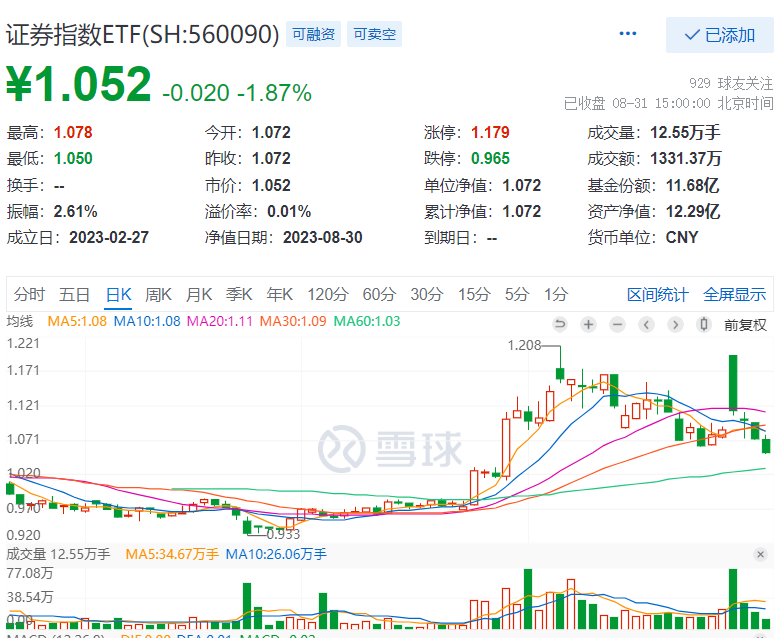This screenshot has width=780, height=638.
Task: Click the 资产净值 value 12.29亿
Action: (692, 211)
